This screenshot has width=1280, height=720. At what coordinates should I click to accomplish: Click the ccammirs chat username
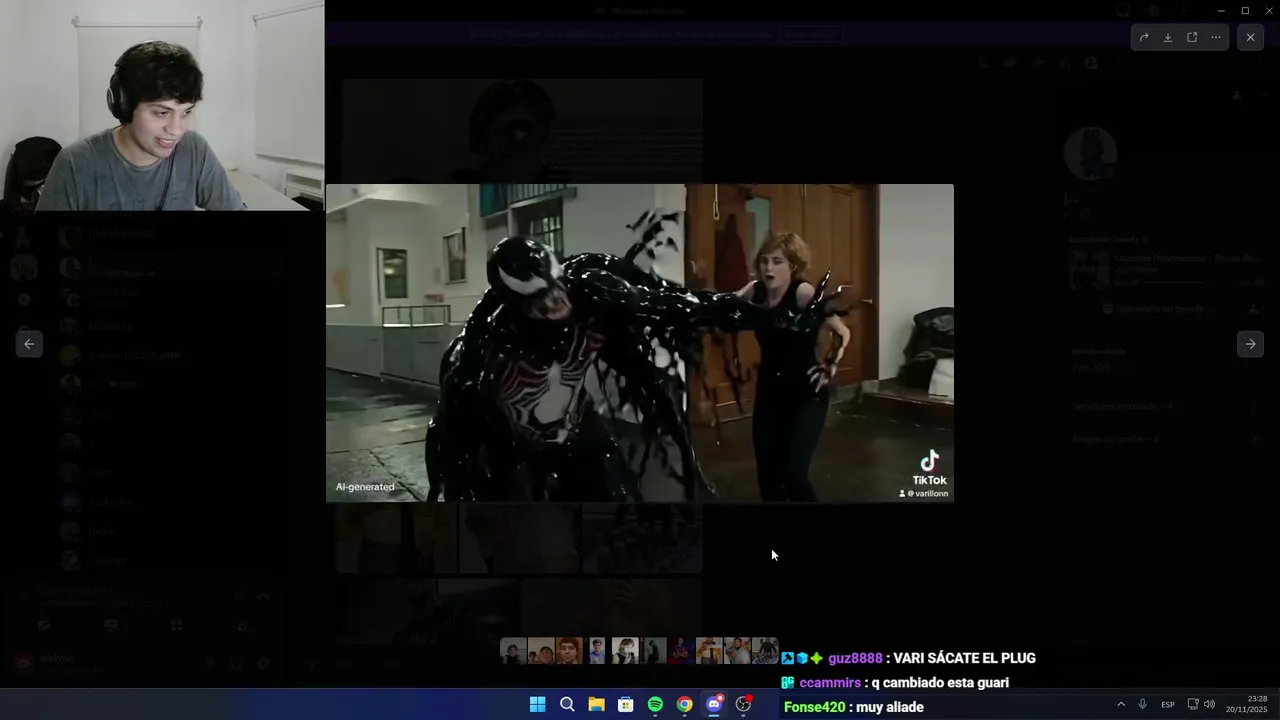(830, 683)
